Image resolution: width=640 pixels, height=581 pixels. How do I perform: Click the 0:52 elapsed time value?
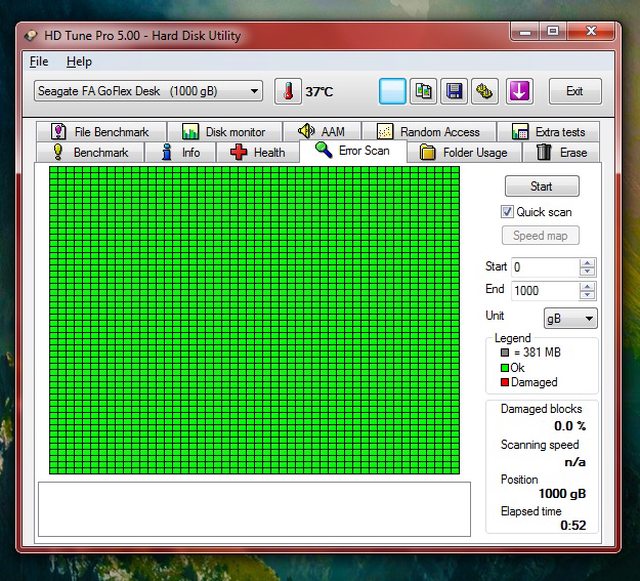pos(573,525)
